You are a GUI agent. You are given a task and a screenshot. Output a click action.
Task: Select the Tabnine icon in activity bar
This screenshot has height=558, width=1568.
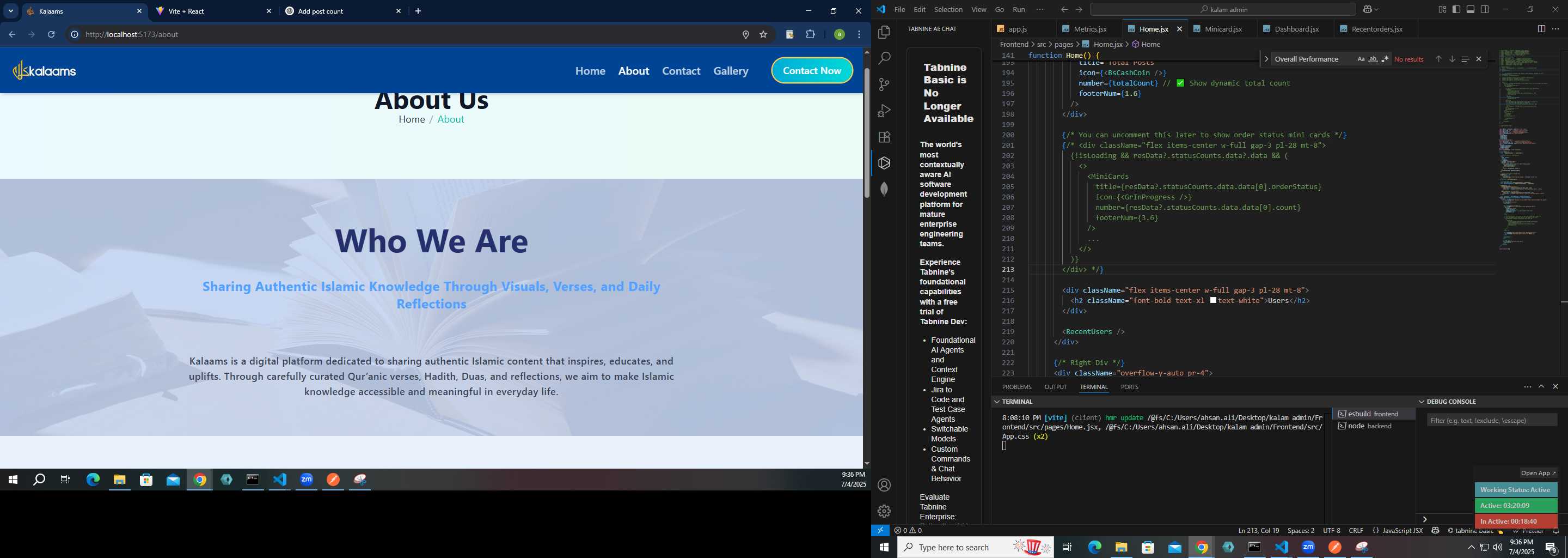click(884, 163)
